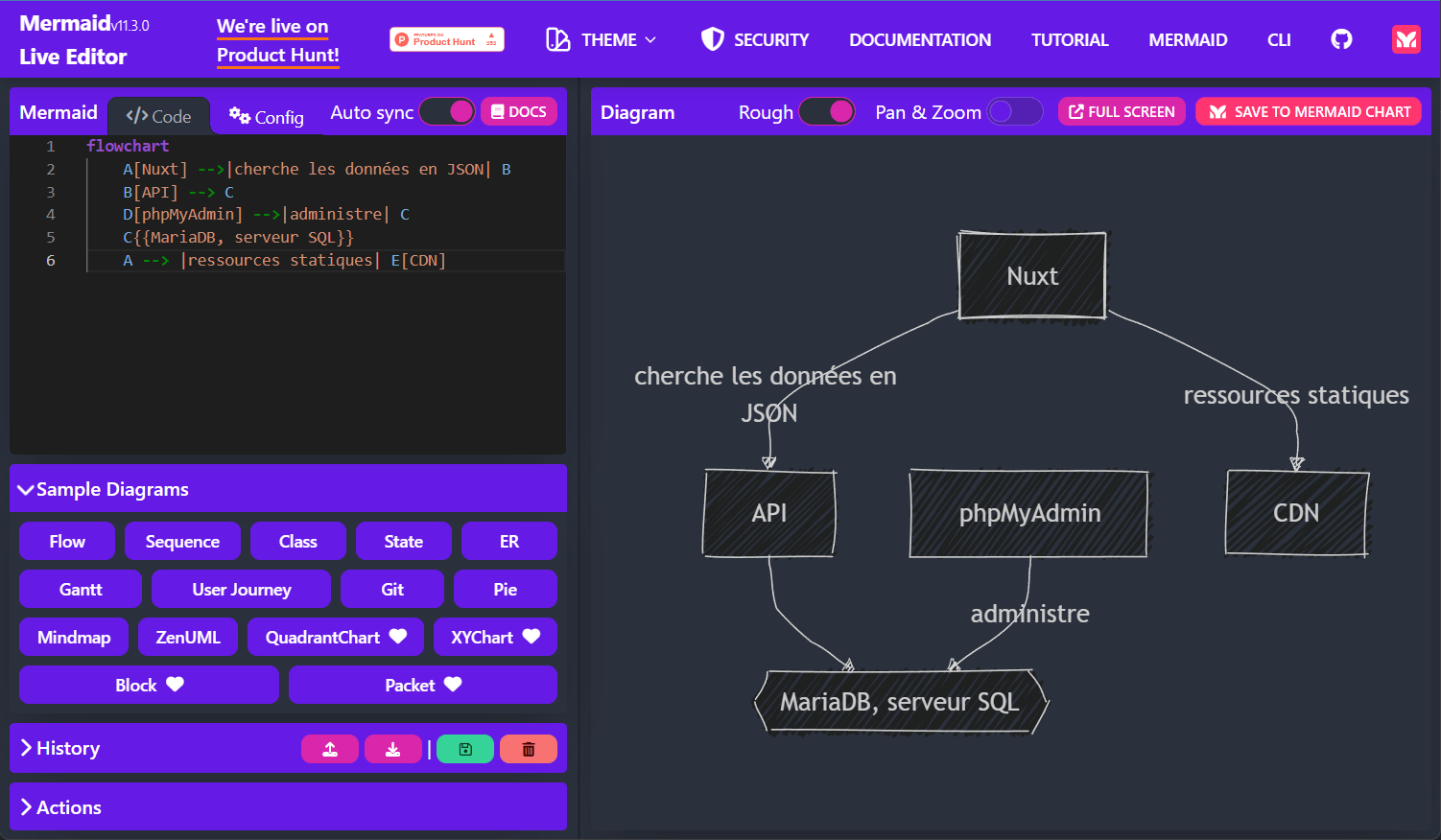Click the download history icon button

393,749
